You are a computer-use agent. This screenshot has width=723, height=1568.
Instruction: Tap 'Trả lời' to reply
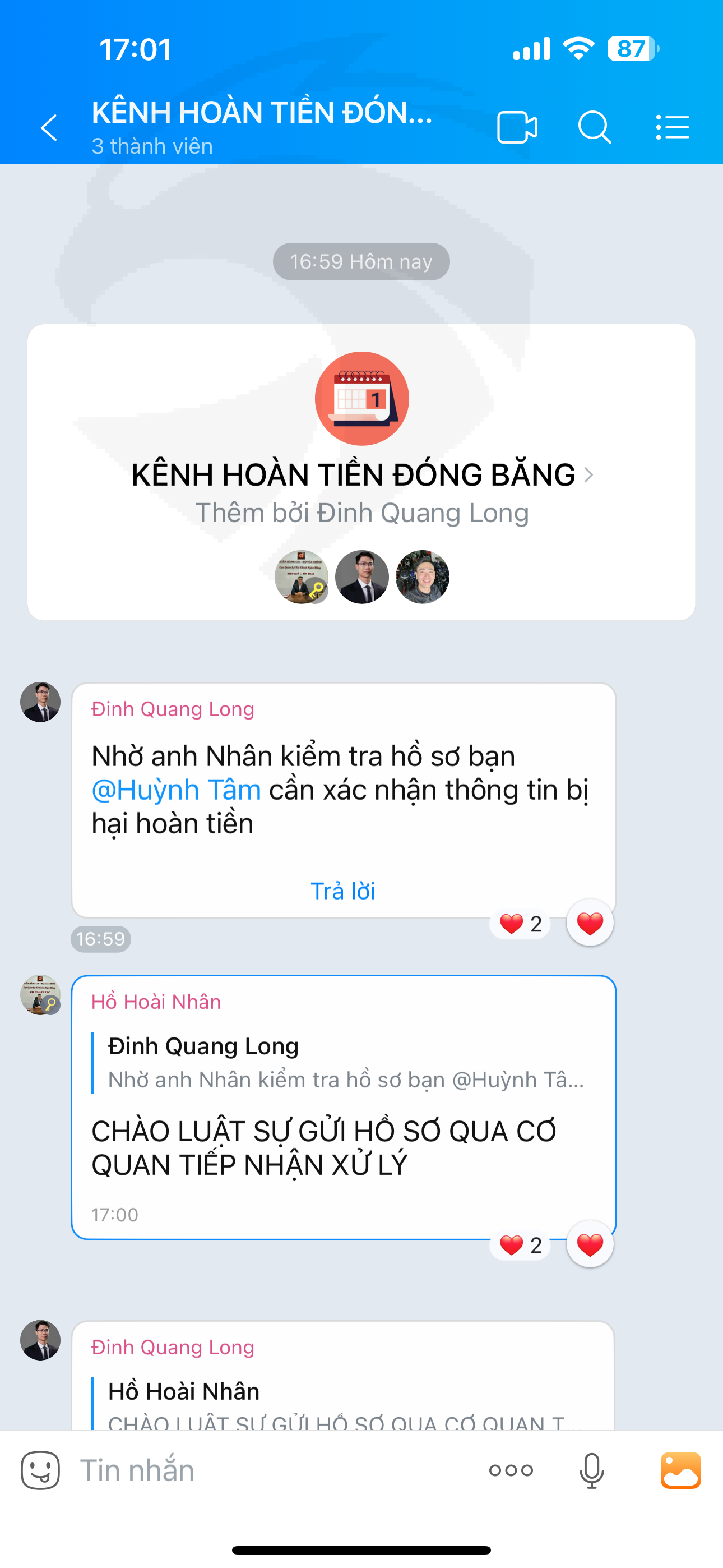pos(343,891)
